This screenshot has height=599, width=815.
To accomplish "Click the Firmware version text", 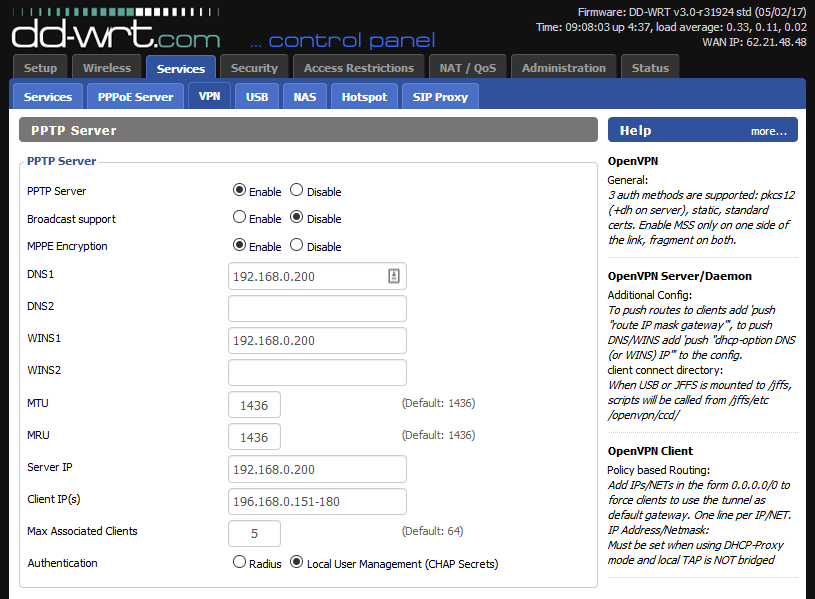I will point(692,12).
